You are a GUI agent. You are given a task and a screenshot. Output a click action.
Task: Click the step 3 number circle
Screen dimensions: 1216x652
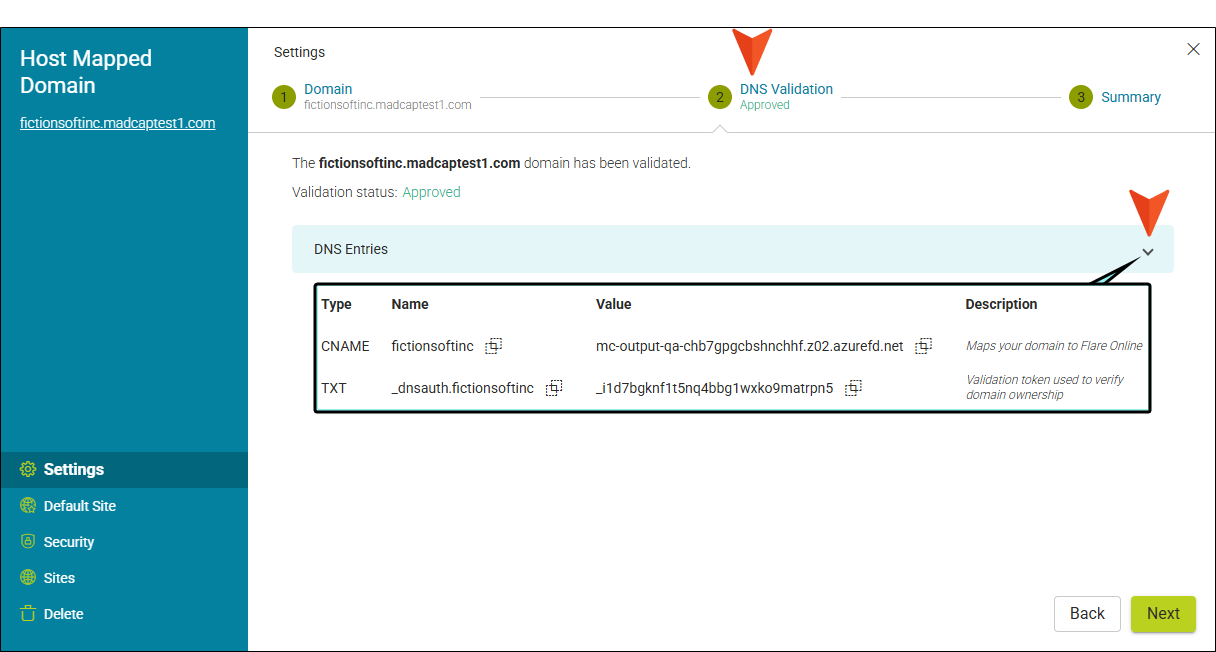tap(1080, 97)
